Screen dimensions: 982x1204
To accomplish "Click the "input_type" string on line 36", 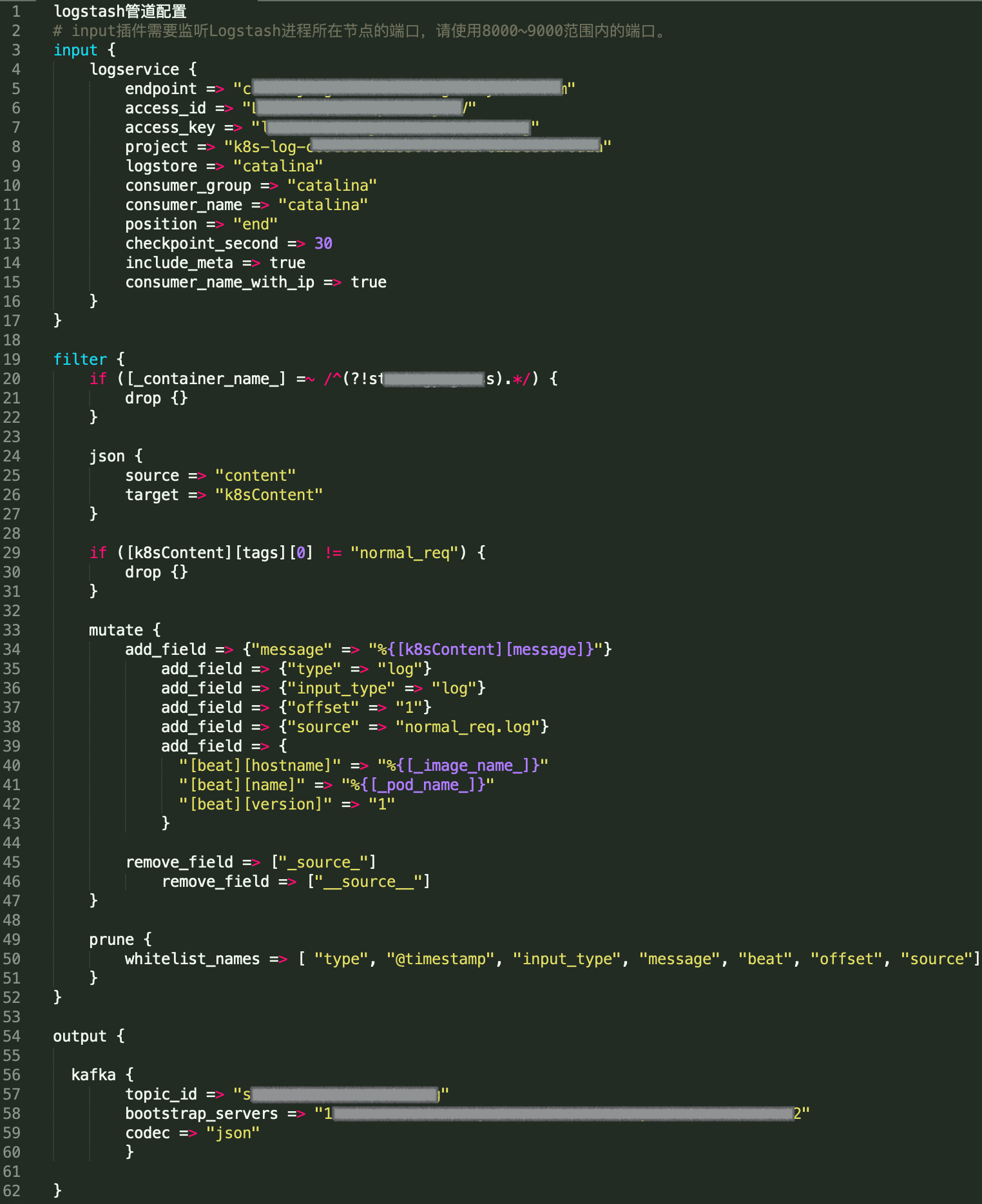I will click(x=342, y=688).
